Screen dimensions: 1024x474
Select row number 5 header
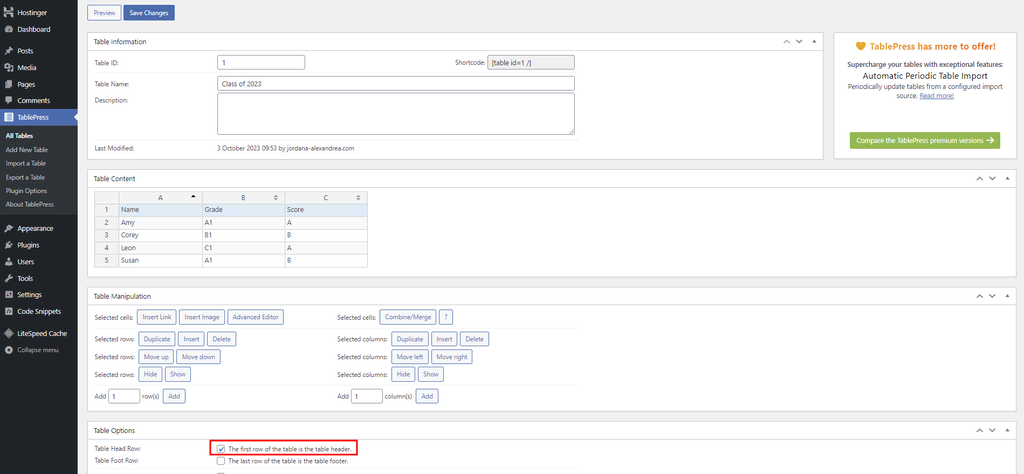106,261
